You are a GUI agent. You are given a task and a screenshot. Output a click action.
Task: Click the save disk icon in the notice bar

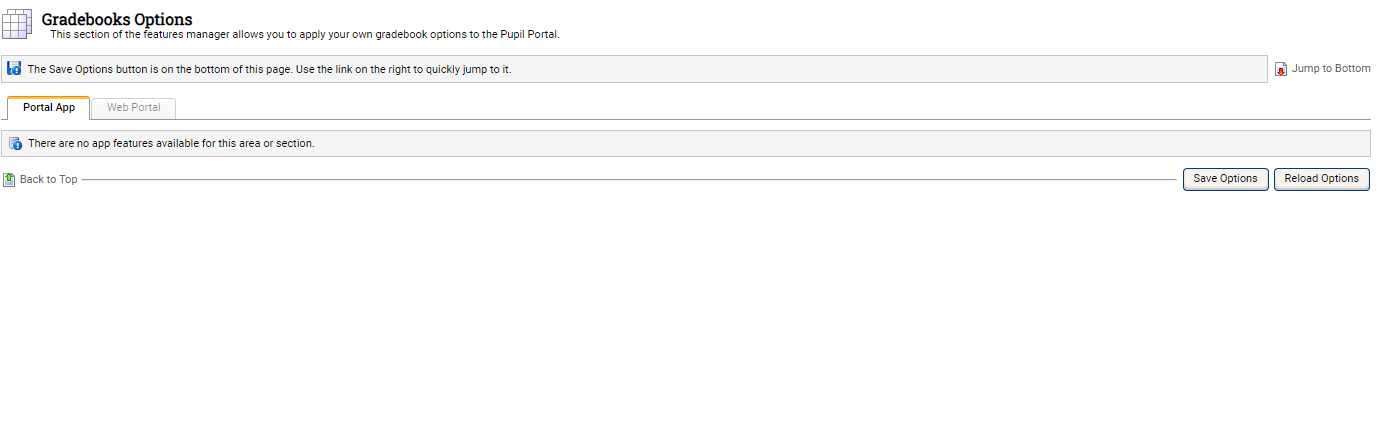pos(14,69)
